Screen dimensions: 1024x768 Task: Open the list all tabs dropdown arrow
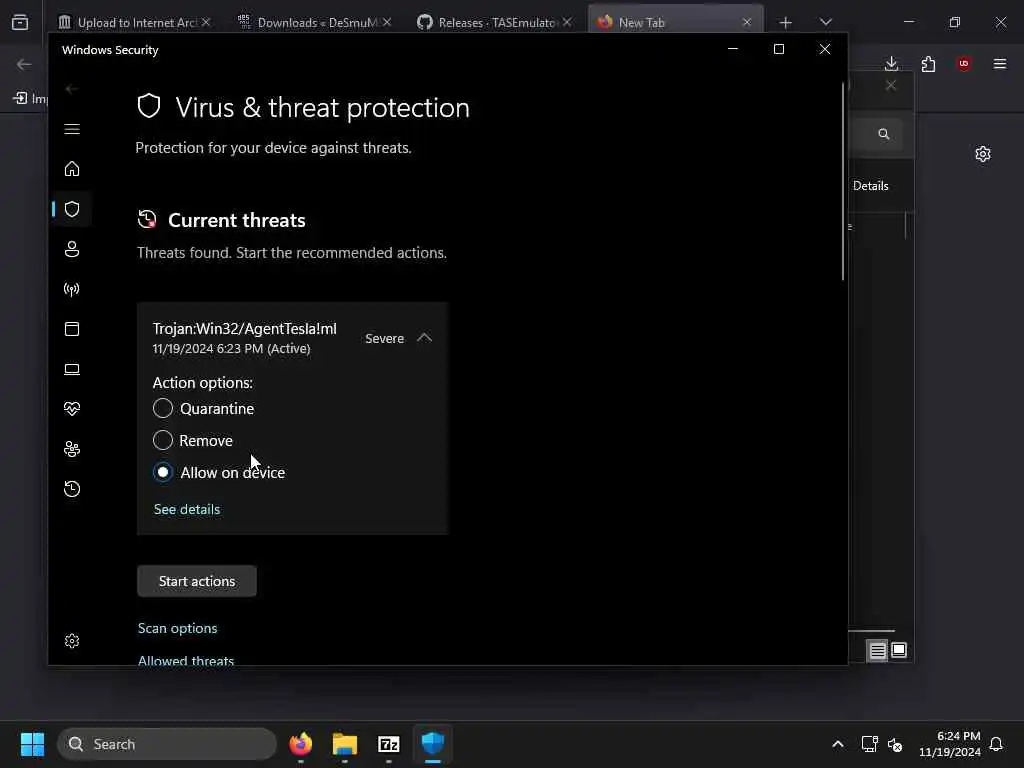tap(825, 22)
